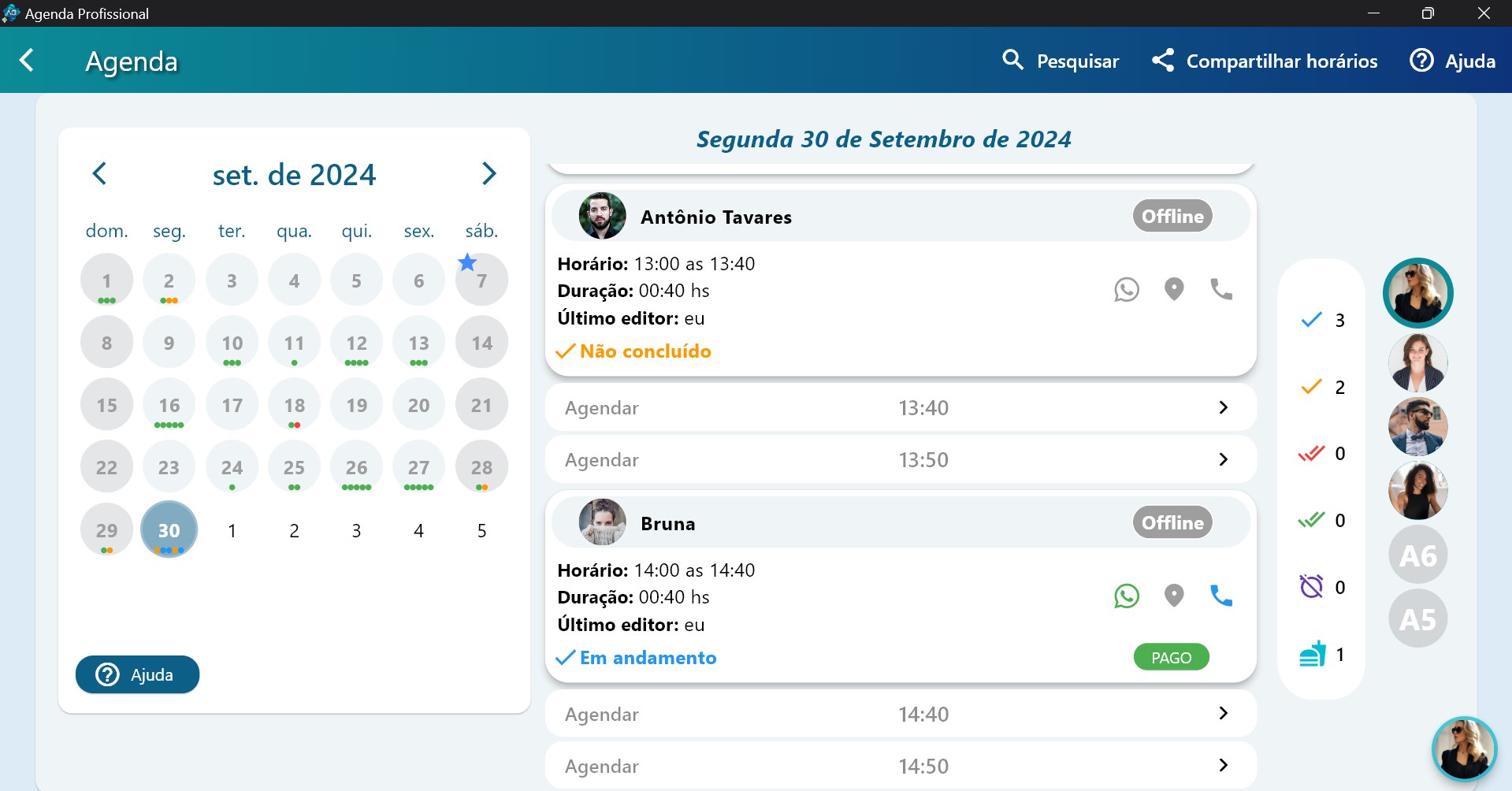The image size is (1512, 791).
Task: Select the bearded man with sunglasses avatar
Action: click(1417, 427)
